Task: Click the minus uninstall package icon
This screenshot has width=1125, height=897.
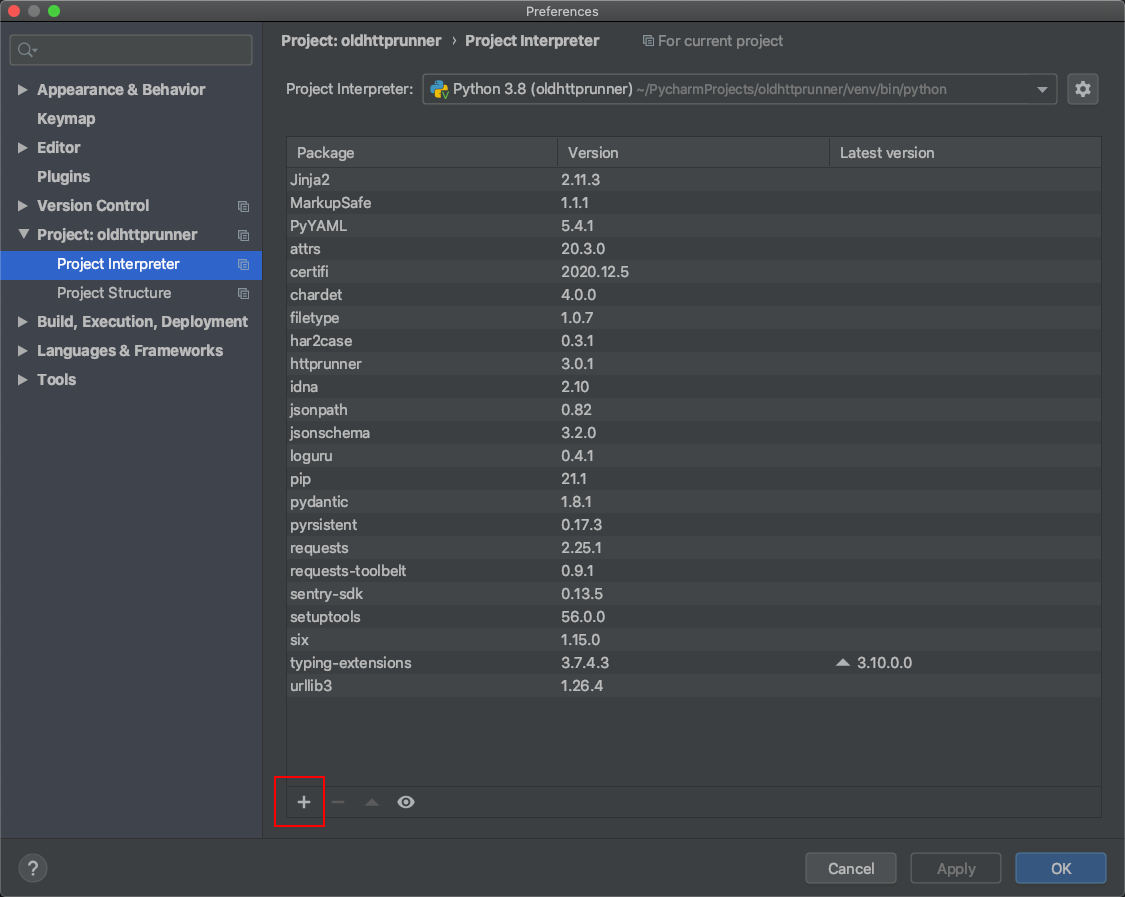Action: tap(338, 802)
